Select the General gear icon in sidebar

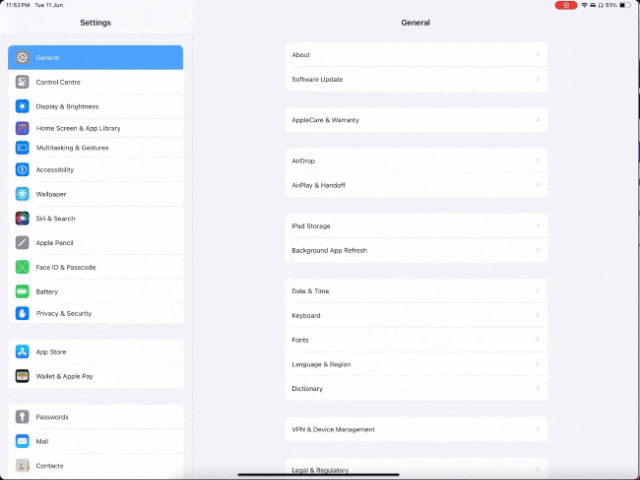coord(22,58)
